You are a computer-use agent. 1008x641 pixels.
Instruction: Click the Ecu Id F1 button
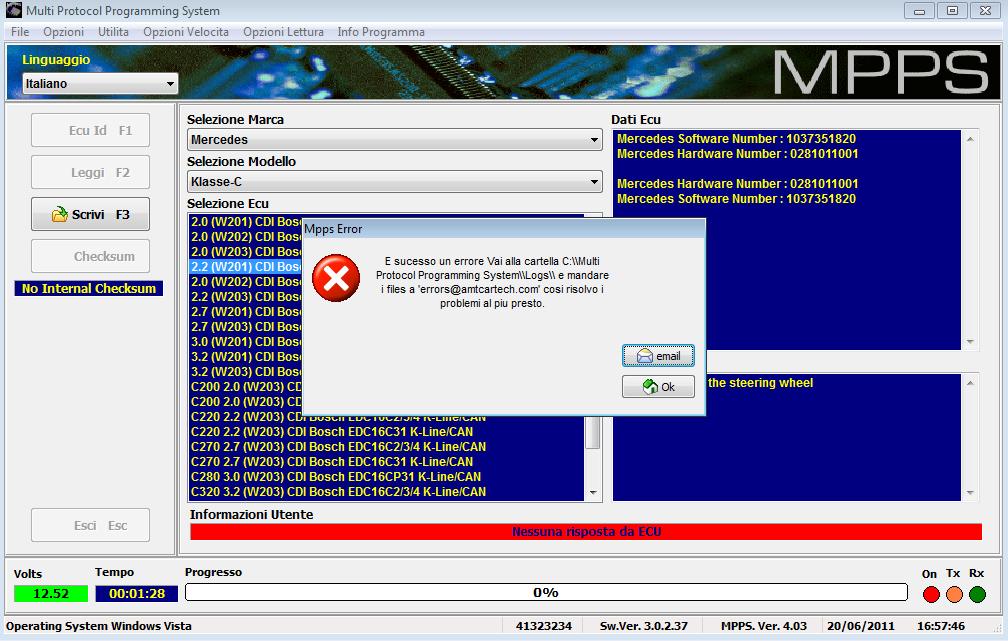[x=91, y=131]
